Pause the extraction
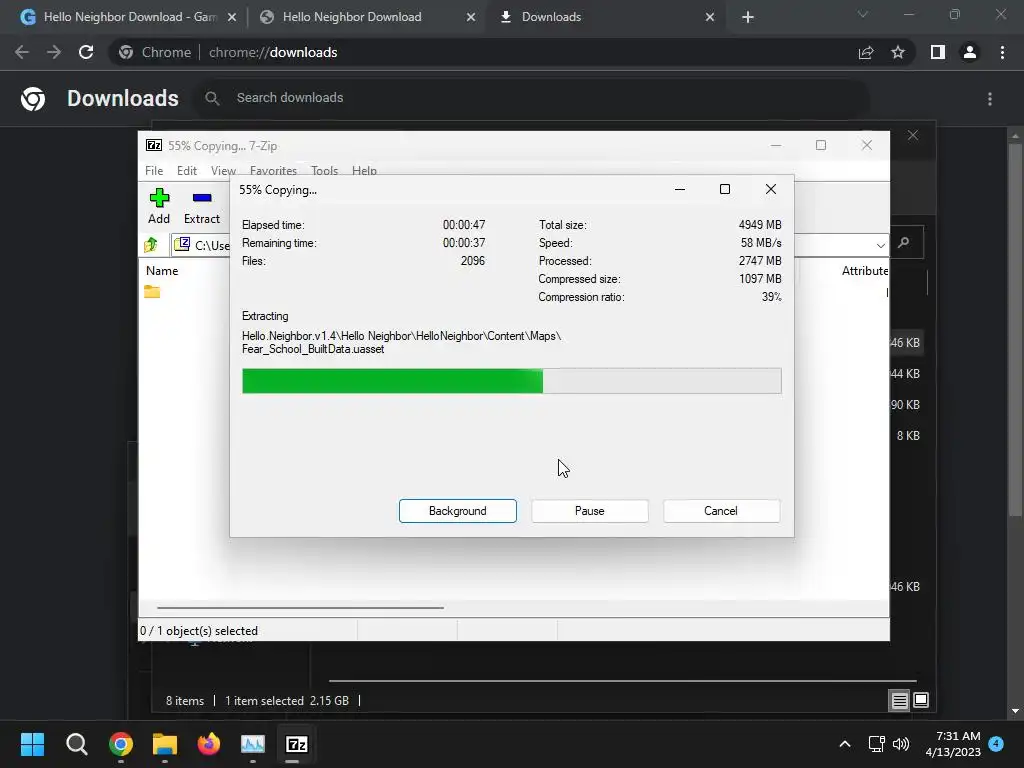1024x768 pixels. 590,511
